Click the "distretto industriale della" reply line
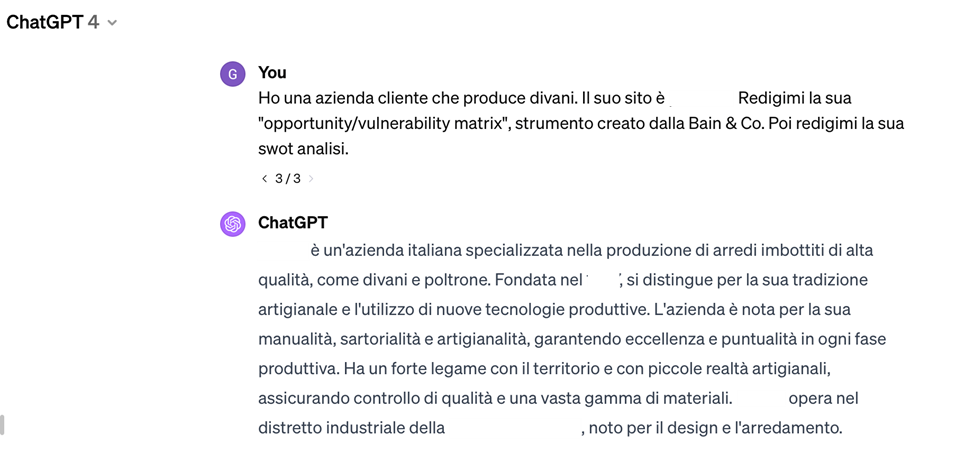Image resolution: width=964 pixels, height=463 pixels. [x=550, y=427]
